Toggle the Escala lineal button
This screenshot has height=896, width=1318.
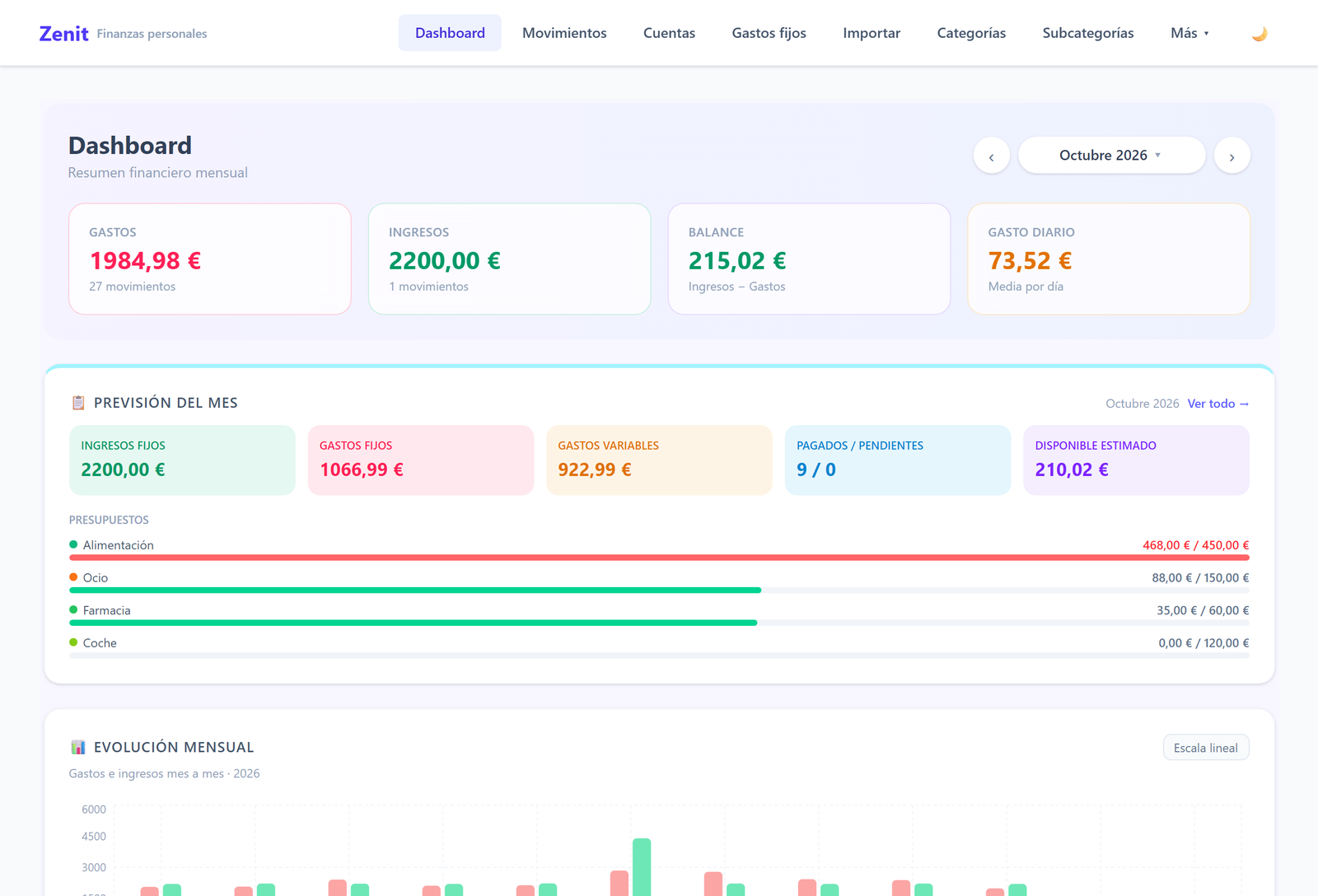pos(1206,748)
